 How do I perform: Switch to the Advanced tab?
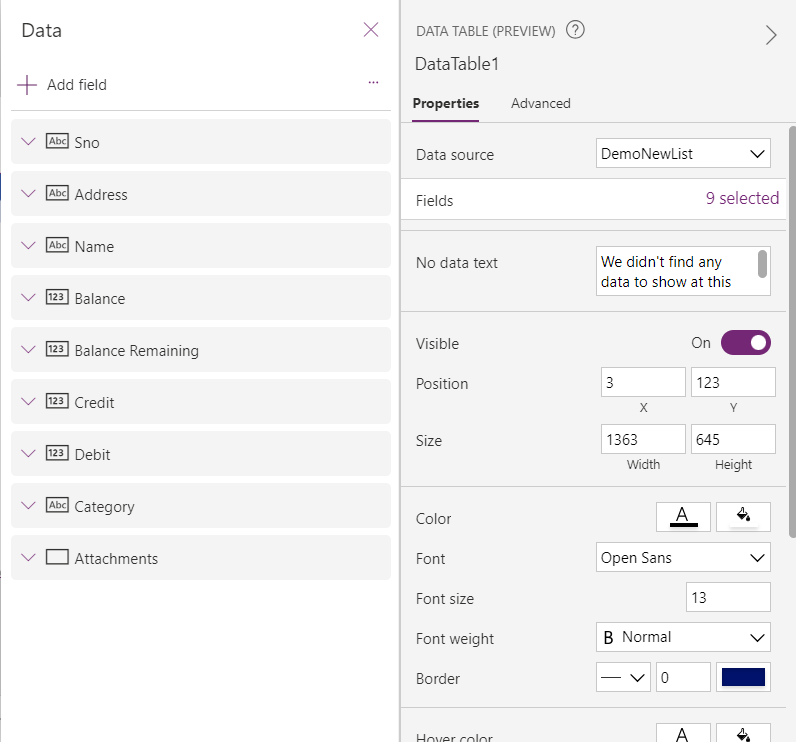(540, 103)
